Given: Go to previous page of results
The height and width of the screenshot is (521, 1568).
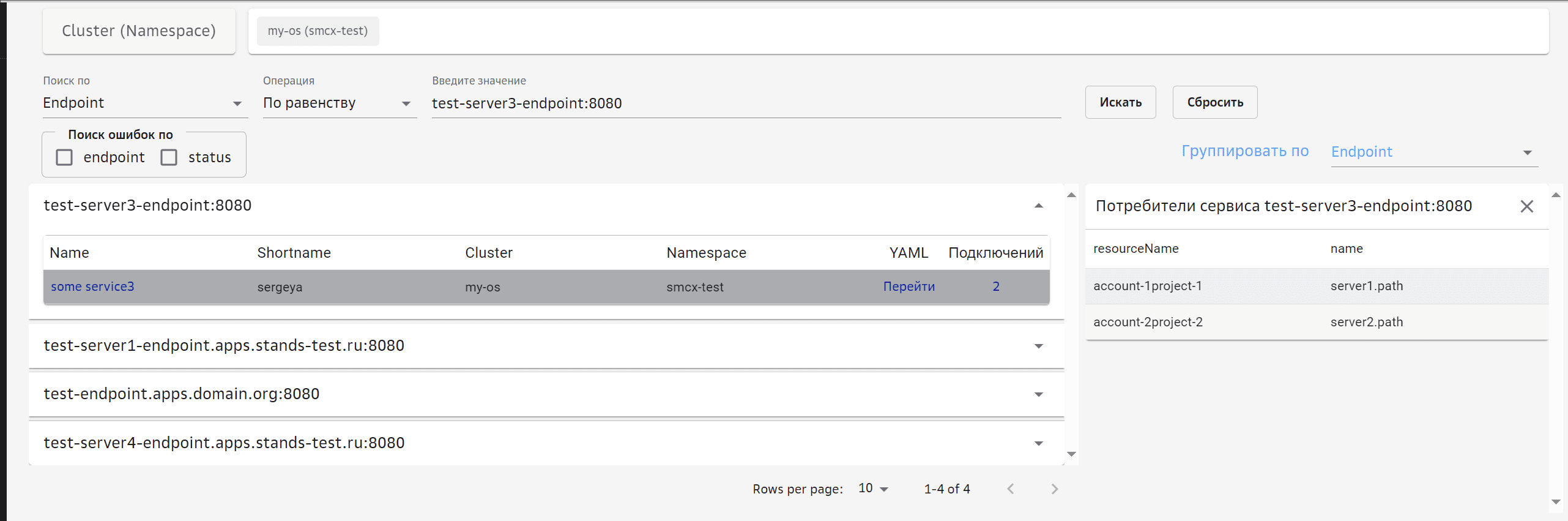Looking at the screenshot, I should [x=1011, y=489].
